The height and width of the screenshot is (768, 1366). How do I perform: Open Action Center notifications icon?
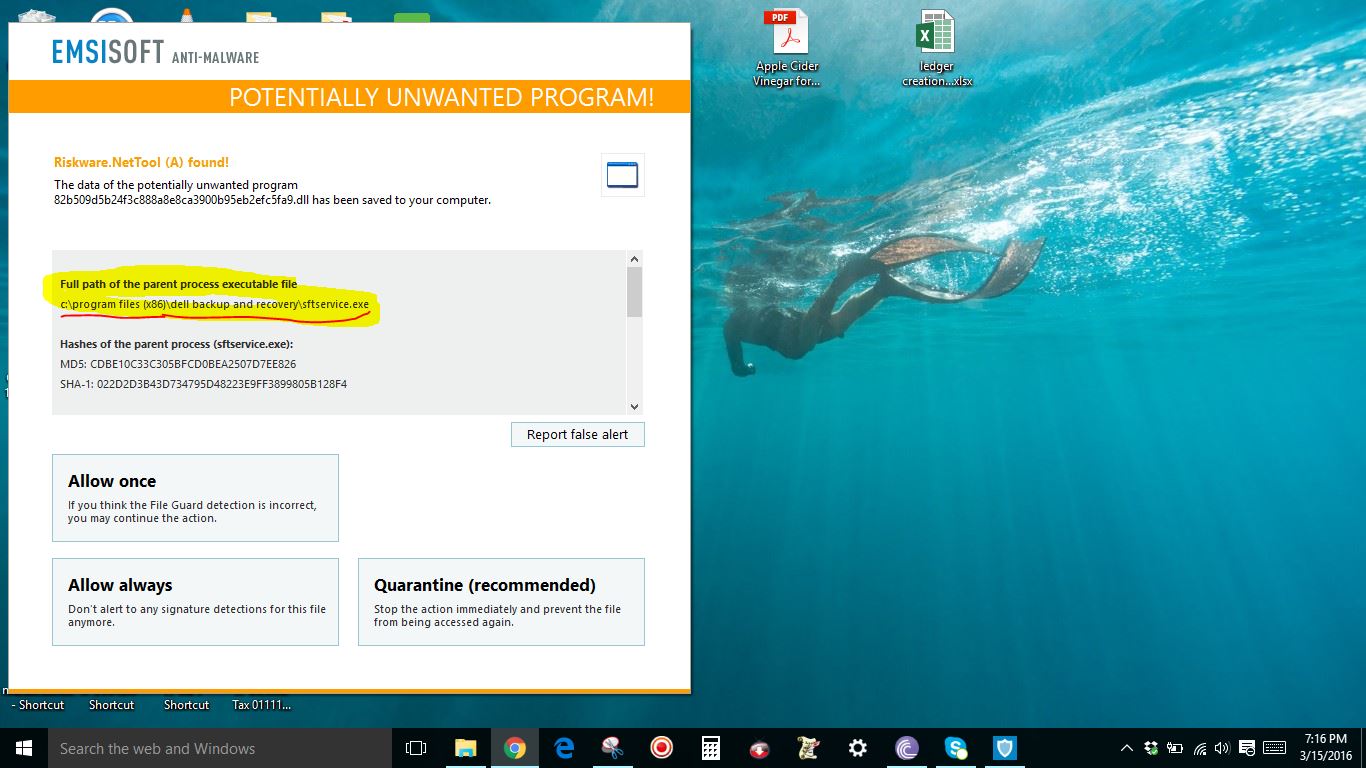[1247, 748]
